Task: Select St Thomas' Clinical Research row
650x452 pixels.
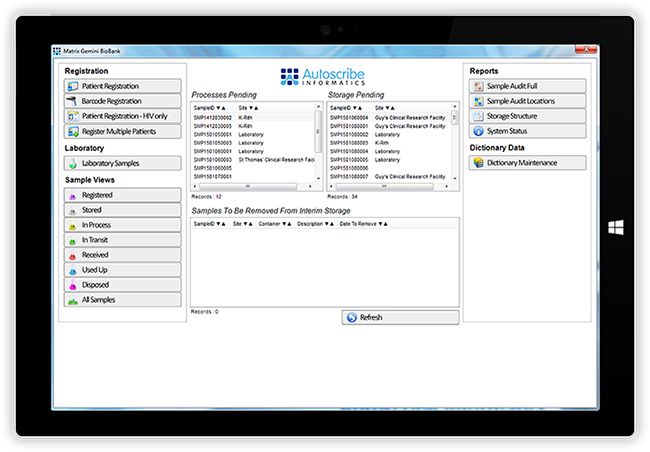Action: [x=253, y=160]
